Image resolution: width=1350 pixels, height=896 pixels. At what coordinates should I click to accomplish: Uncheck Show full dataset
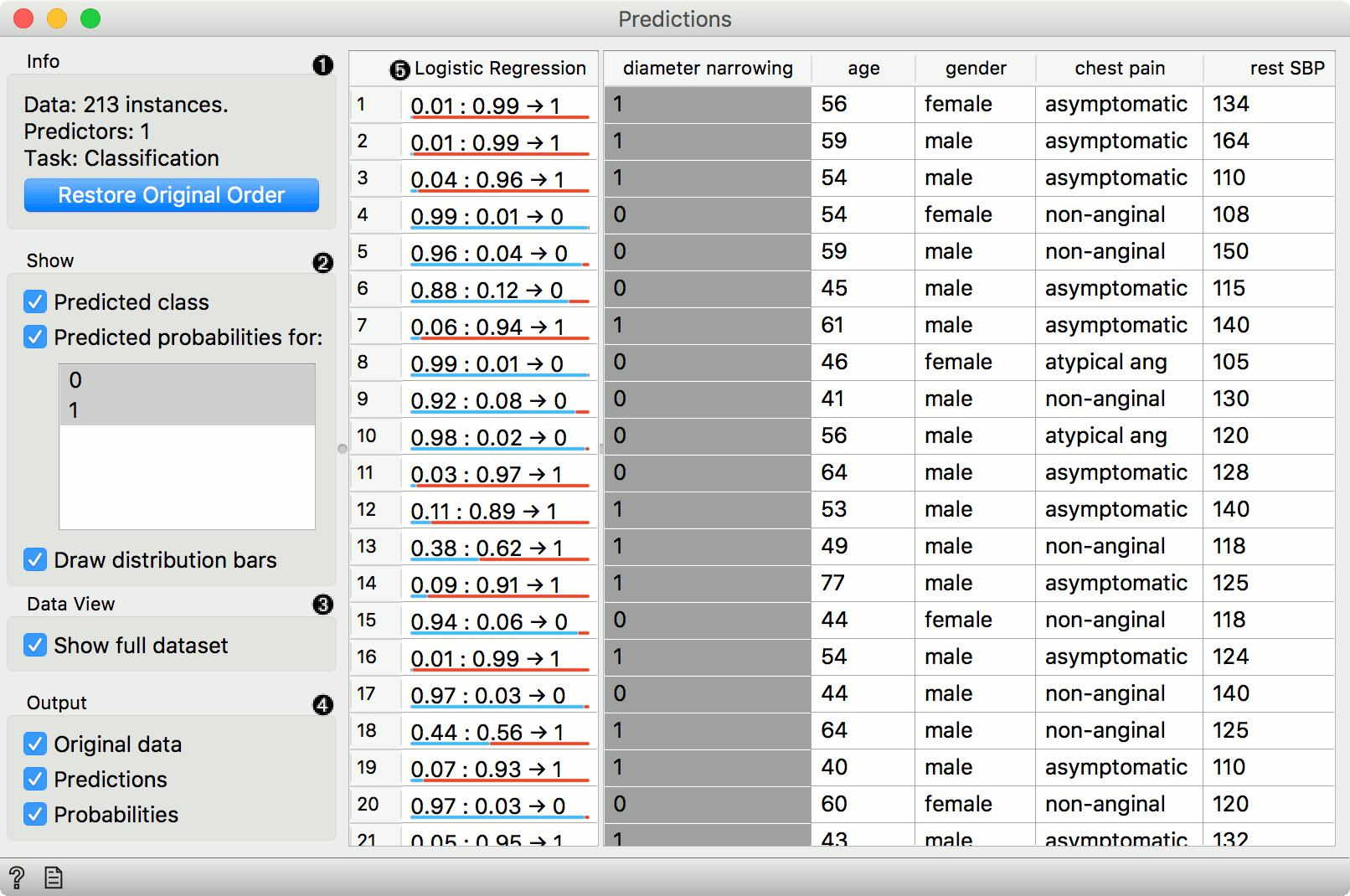tap(35, 645)
